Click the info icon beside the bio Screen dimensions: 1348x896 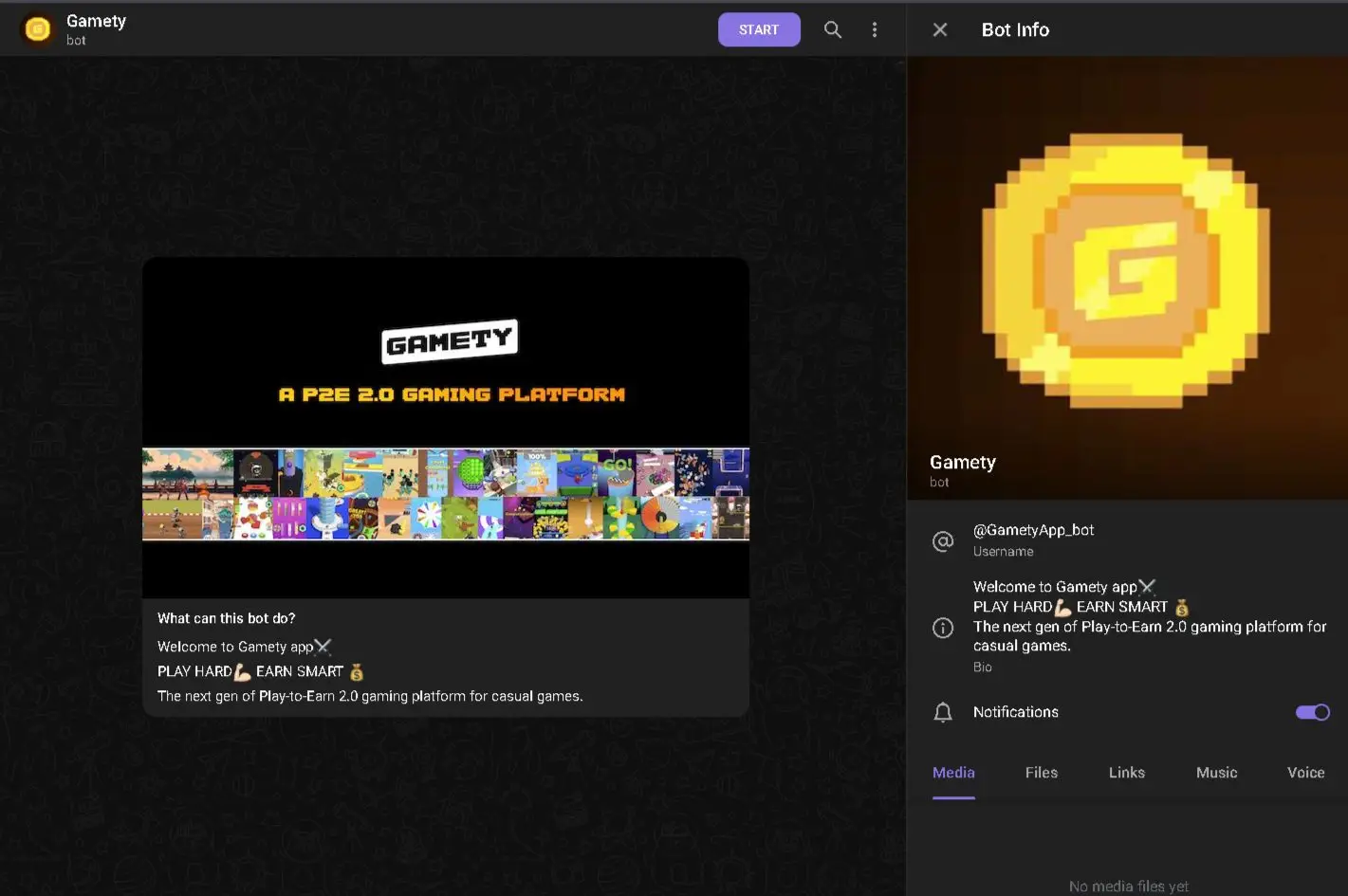coord(943,628)
